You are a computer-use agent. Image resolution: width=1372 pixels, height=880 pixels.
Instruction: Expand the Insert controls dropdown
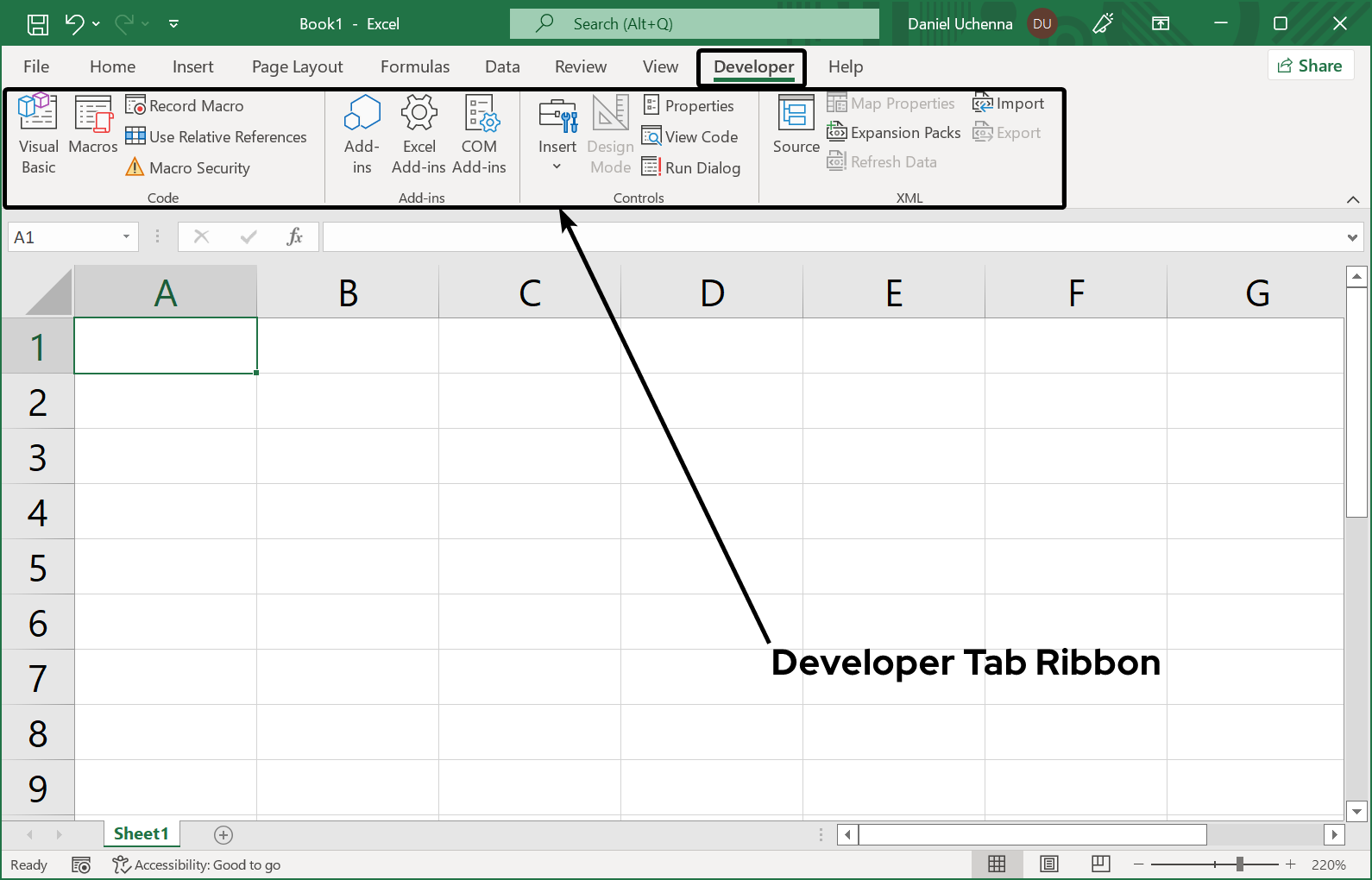click(x=557, y=167)
